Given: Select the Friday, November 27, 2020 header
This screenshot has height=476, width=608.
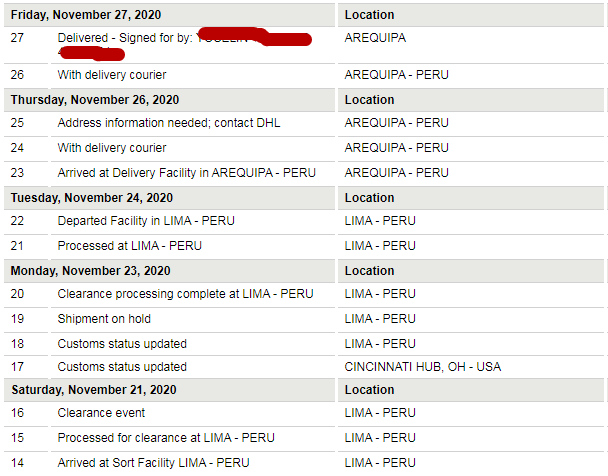Looking at the screenshot, I should (86, 15).
